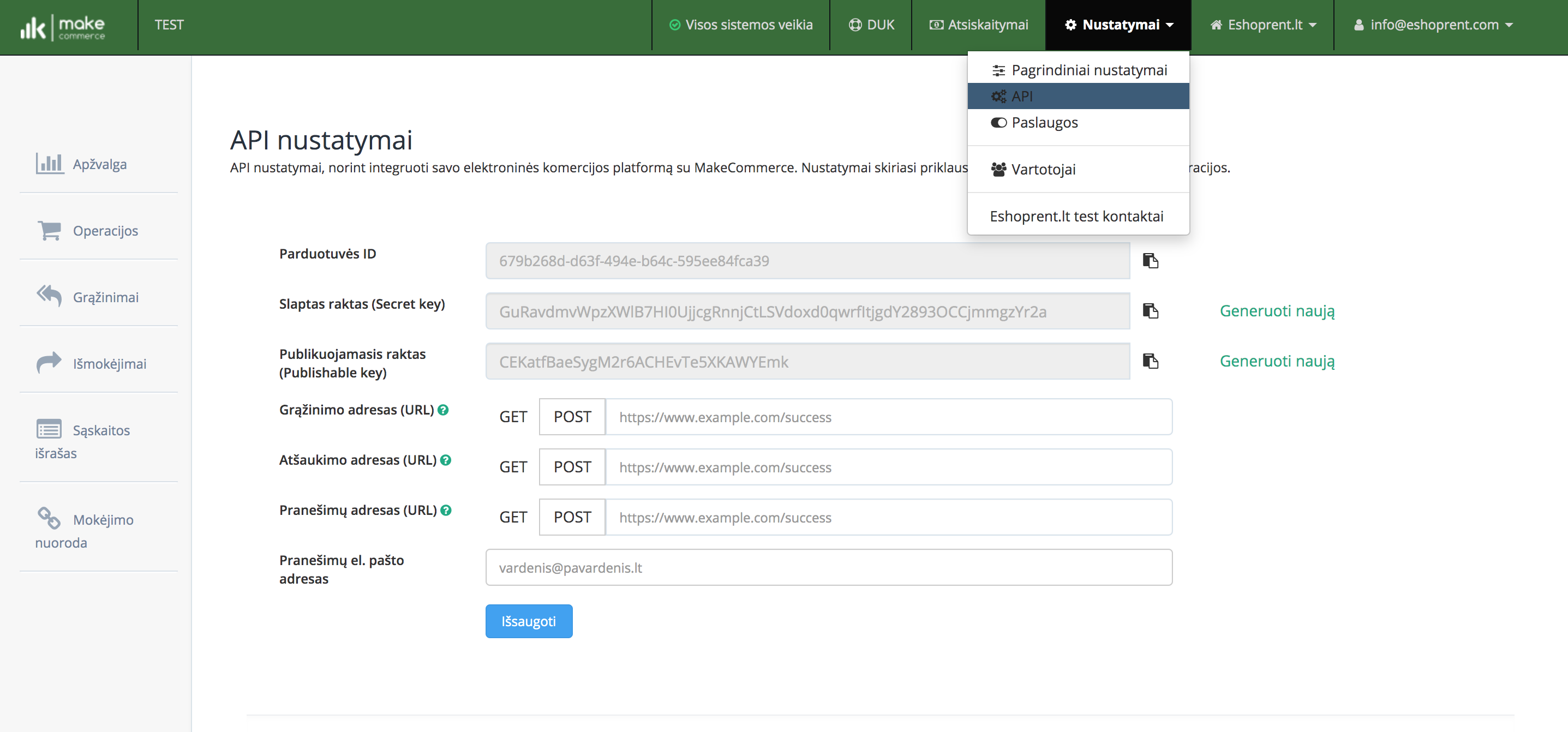Image resolution: width=1568 pixels, height=732 pixels.
Task: Click the Nustatymai gear icon
Action: [1070, 25]
